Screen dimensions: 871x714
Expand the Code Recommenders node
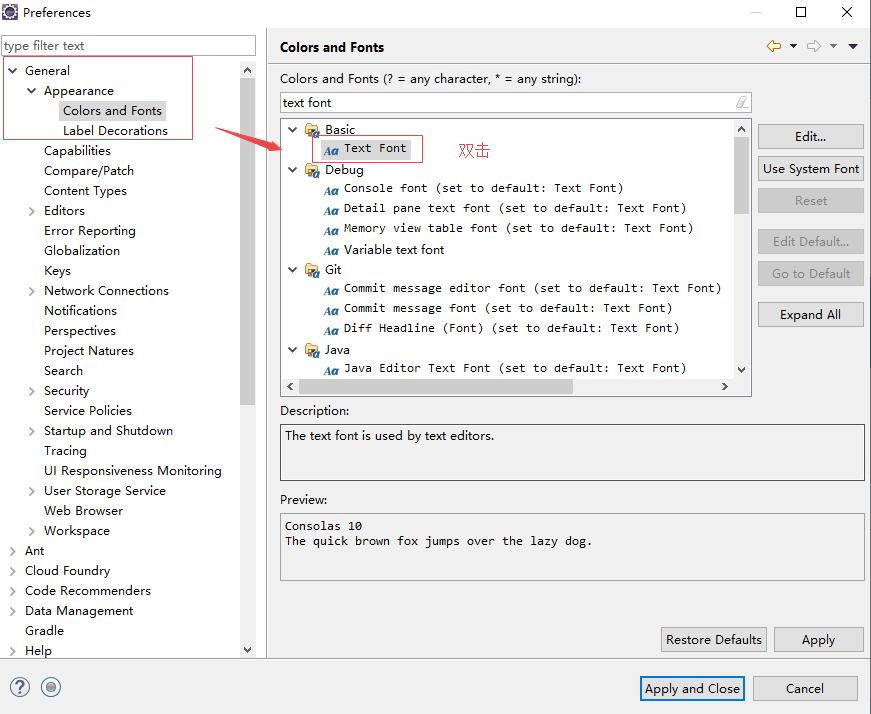point(13,591)
